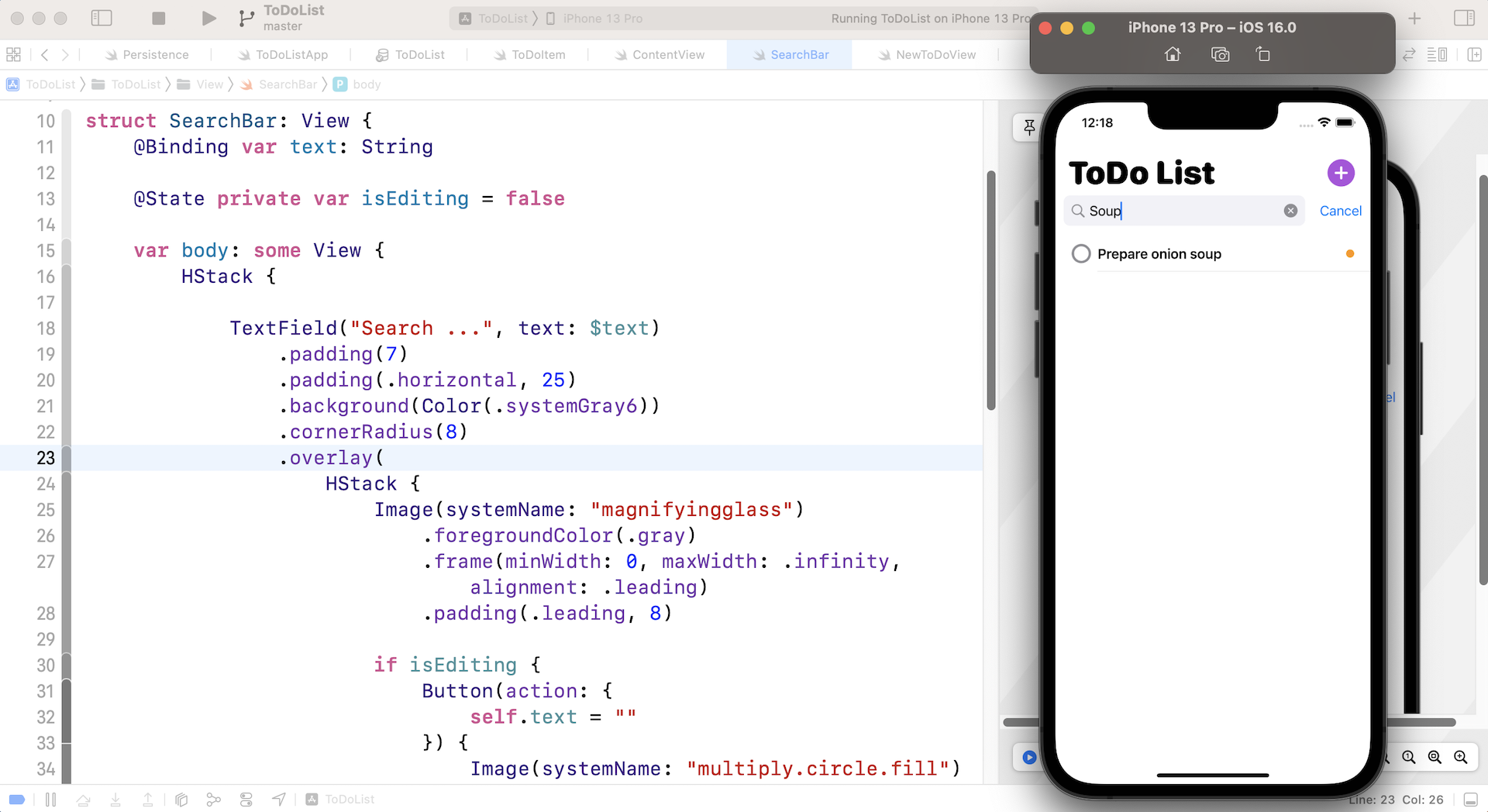1488x812 pixels.
Task: Rotate the simulated iPhone device
Action: pos(1263,54)
